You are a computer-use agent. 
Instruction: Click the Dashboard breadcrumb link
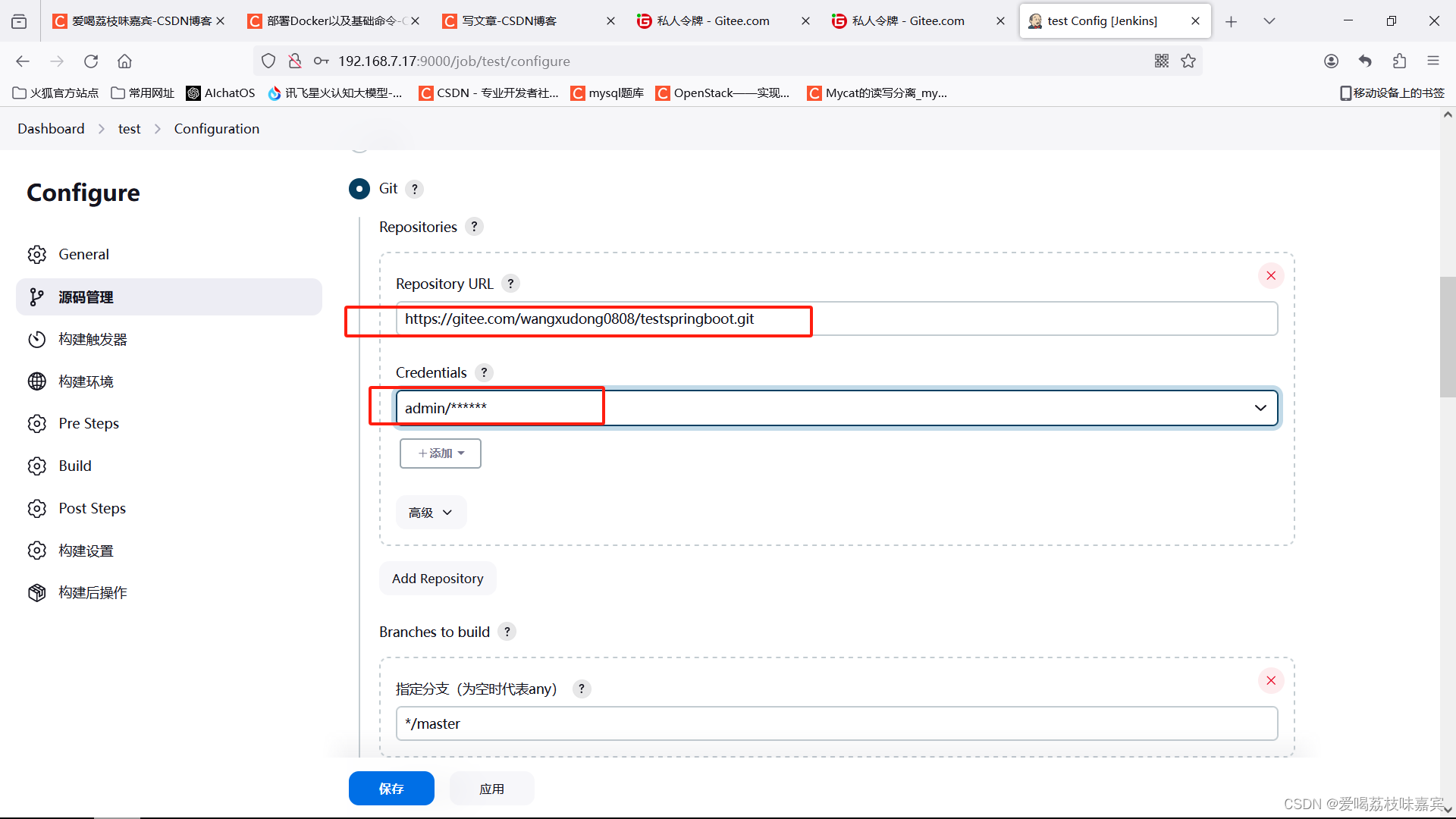point(51,128)
